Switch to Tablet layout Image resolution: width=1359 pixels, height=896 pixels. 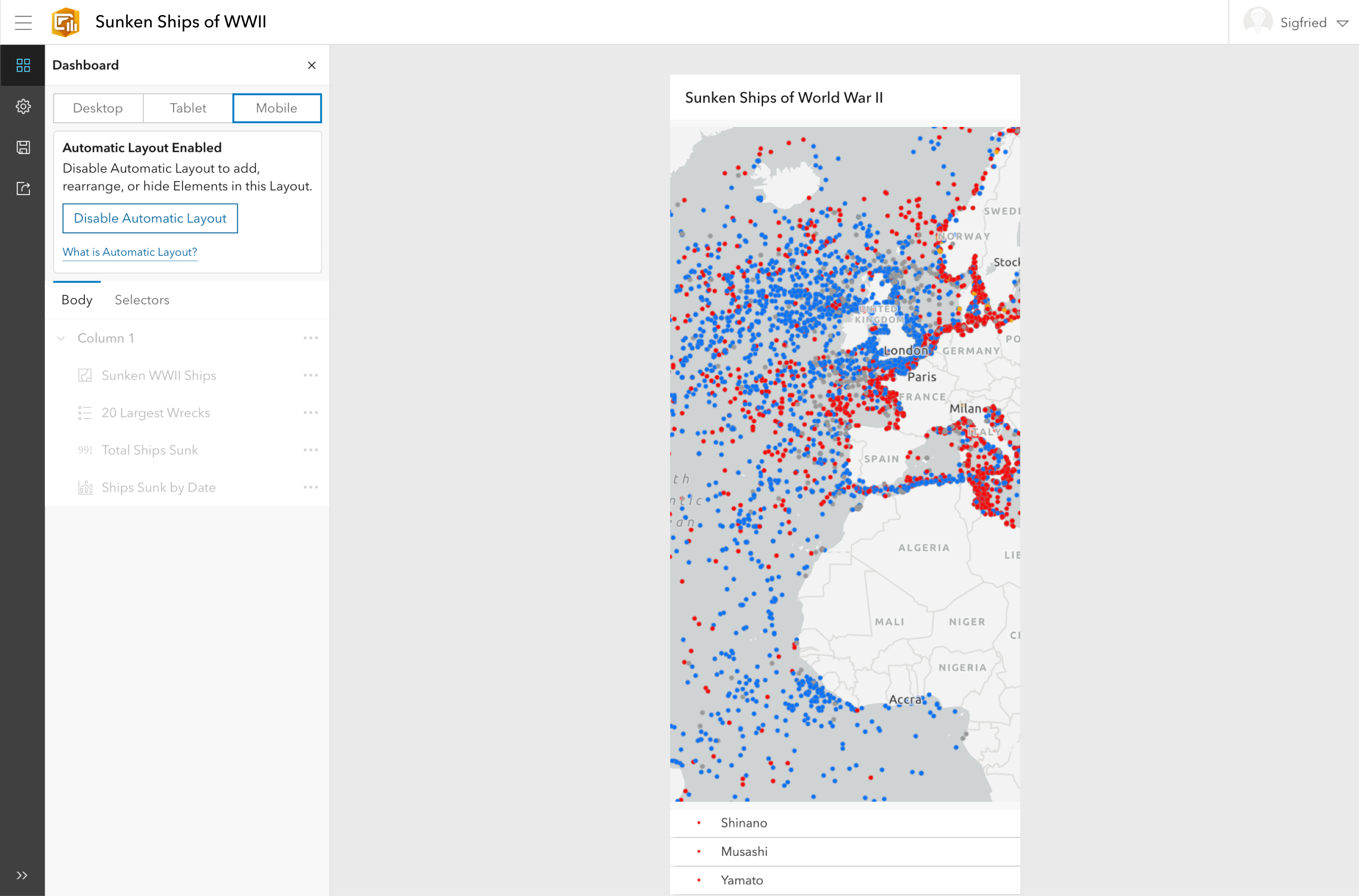tap(187, 108)
